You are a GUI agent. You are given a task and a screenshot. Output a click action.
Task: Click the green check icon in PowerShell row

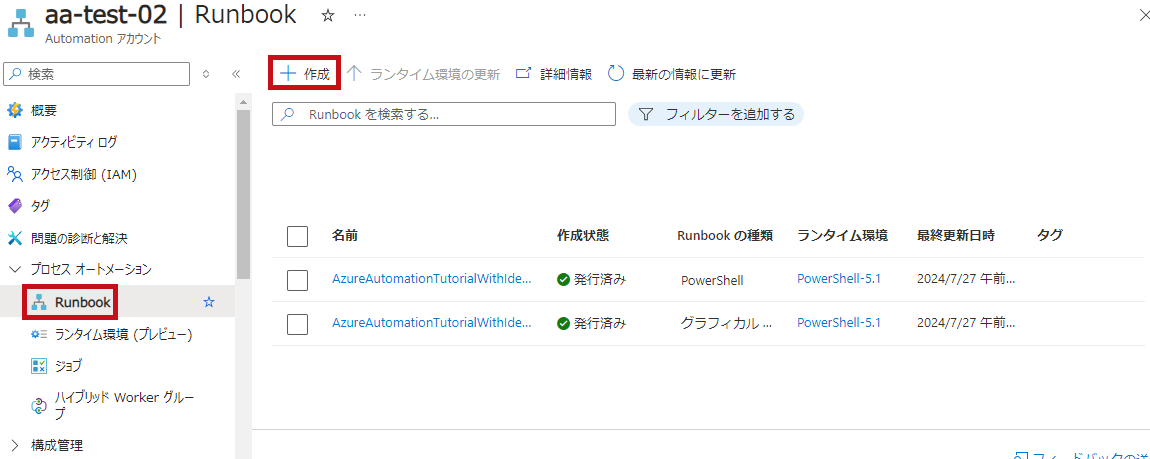click(x=563, y=279)
